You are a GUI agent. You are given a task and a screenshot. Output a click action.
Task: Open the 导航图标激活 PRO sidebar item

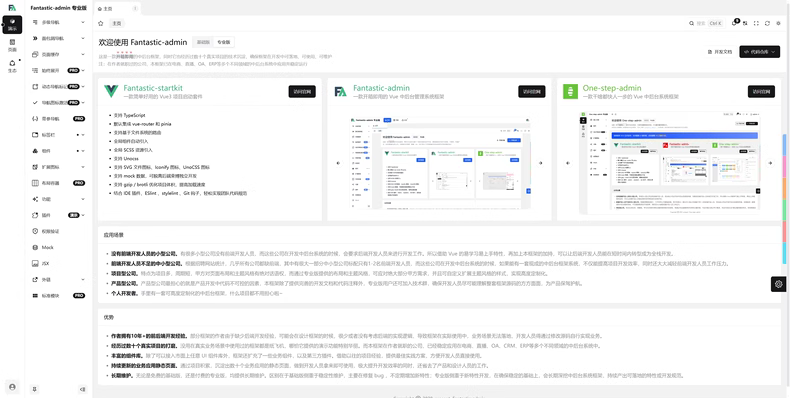click(58, 103)
